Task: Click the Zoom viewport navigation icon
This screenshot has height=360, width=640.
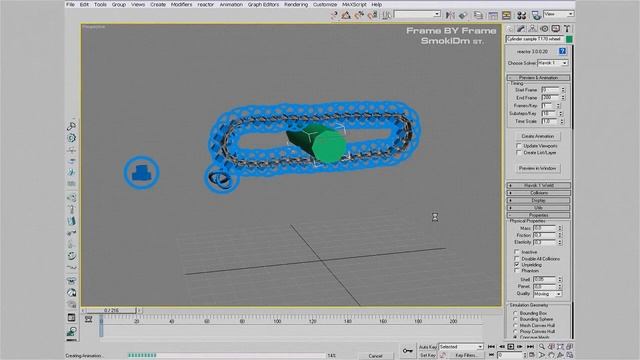Action: [542, 347]
